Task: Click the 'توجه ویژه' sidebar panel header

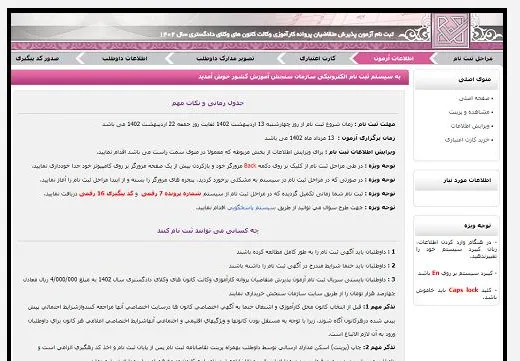Action: click(456, 226)
